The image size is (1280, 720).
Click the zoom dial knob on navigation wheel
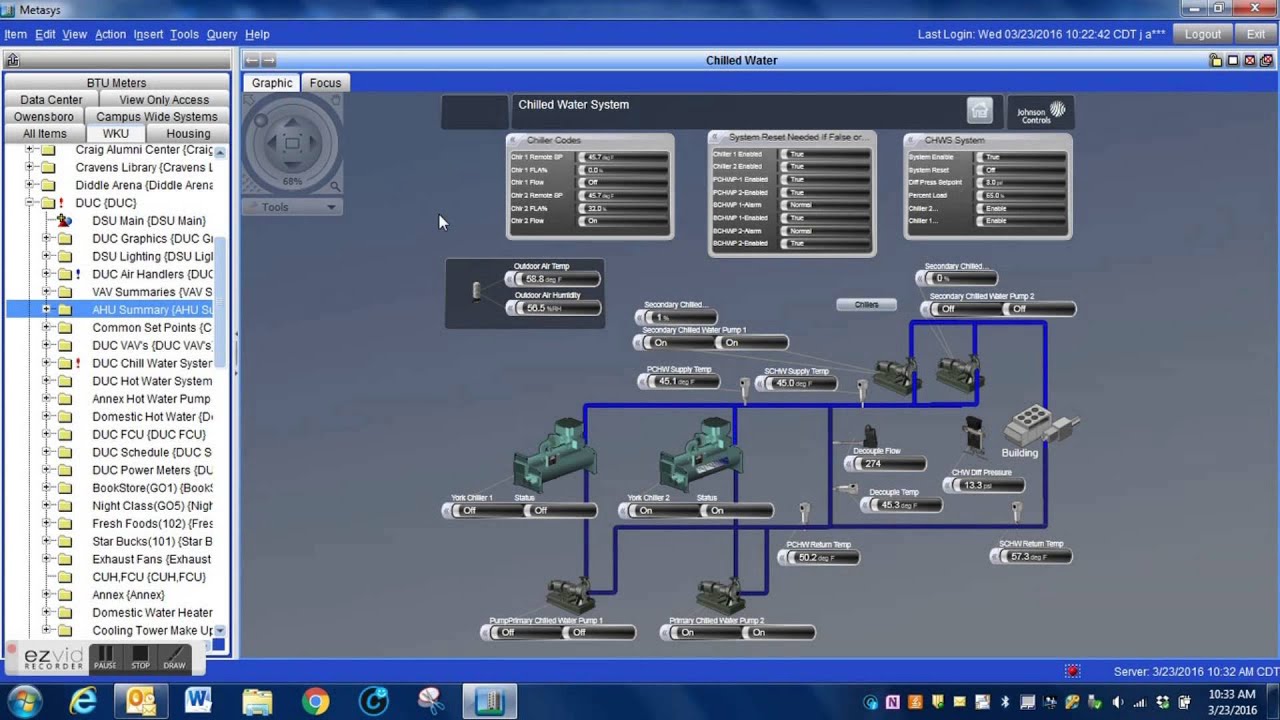(x=261, y=121)
